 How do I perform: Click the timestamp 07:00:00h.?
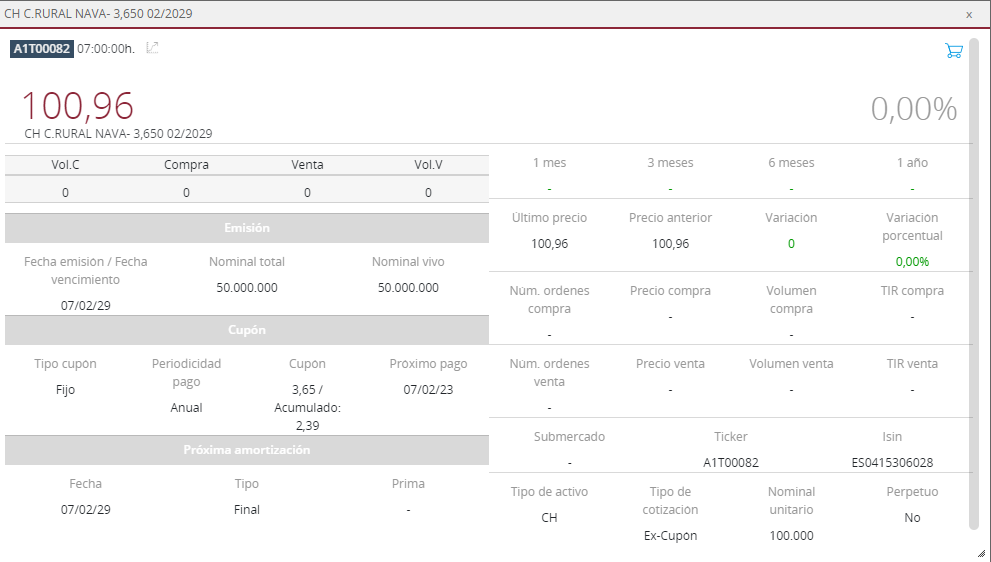[x=106, y=49]
